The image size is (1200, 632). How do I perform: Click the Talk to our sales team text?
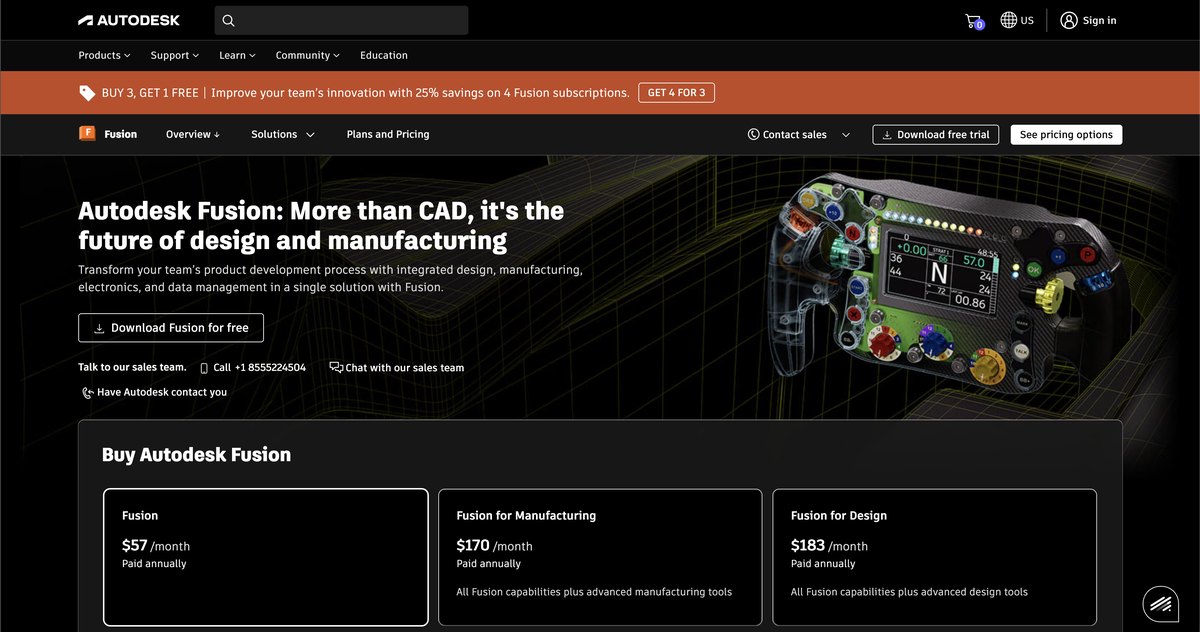(x=132, y=367)
